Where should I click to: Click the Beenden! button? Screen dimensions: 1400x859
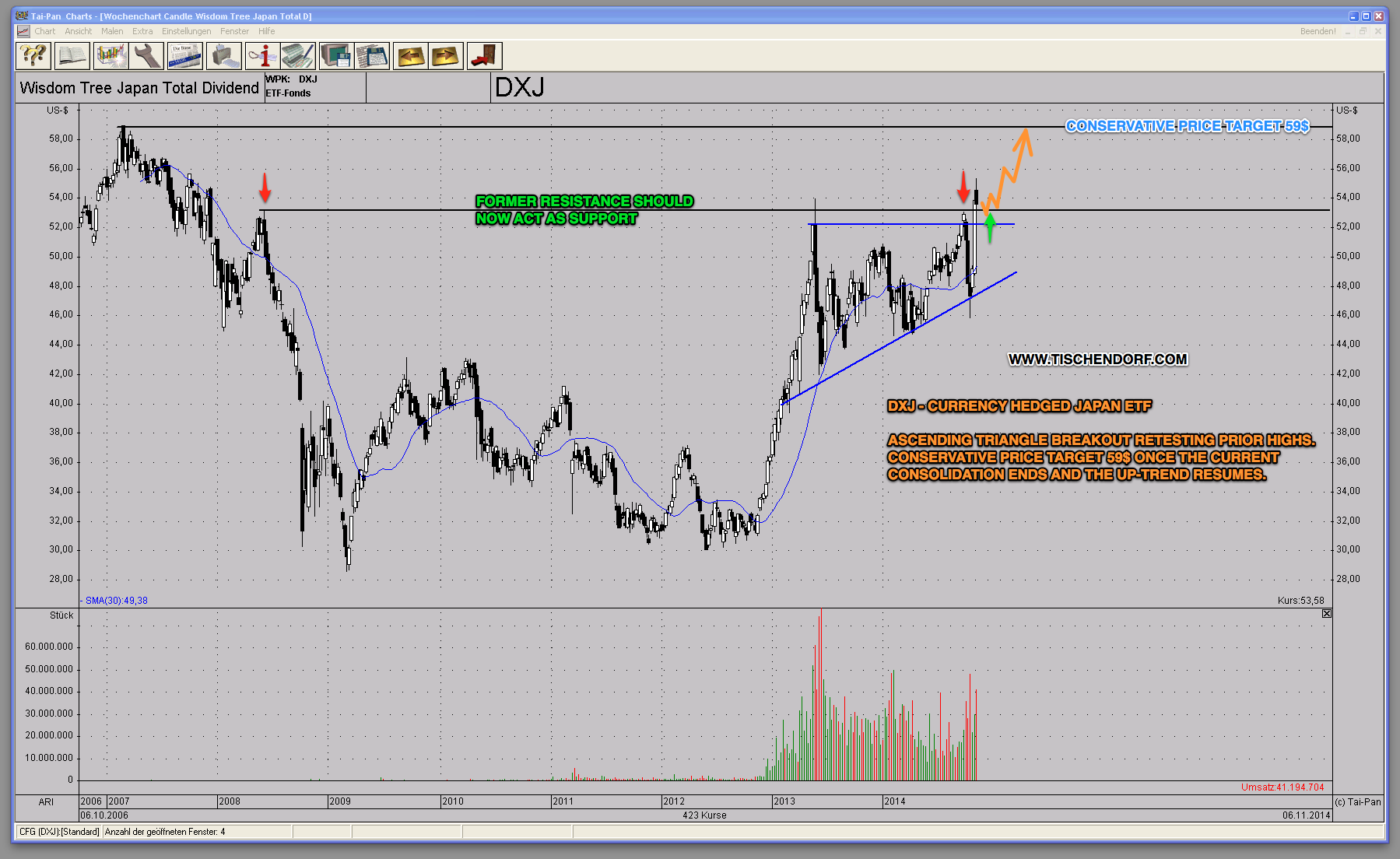(x=1318, y=31)
